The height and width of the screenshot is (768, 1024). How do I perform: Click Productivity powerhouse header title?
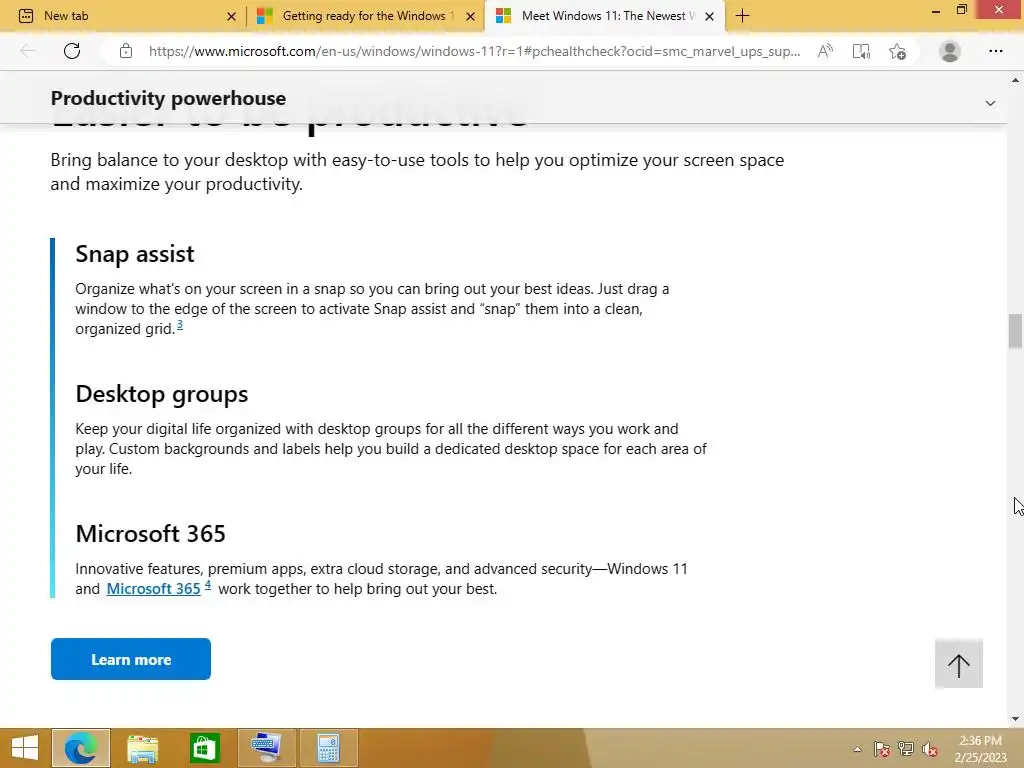168,98
